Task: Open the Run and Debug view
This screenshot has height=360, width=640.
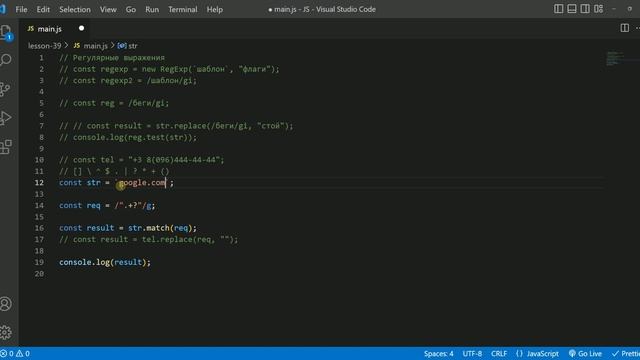Action: 6,118
